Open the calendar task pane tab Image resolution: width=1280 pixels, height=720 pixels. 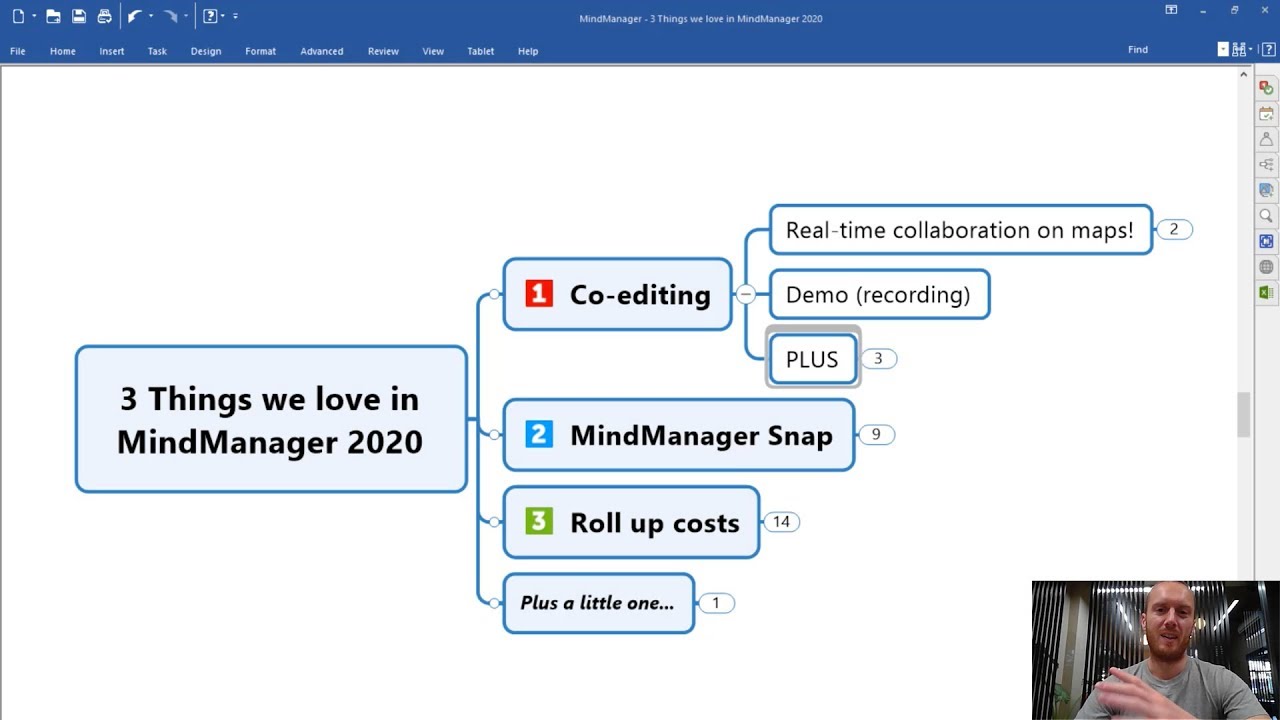pyautogui.click(x=1266, y=114)
